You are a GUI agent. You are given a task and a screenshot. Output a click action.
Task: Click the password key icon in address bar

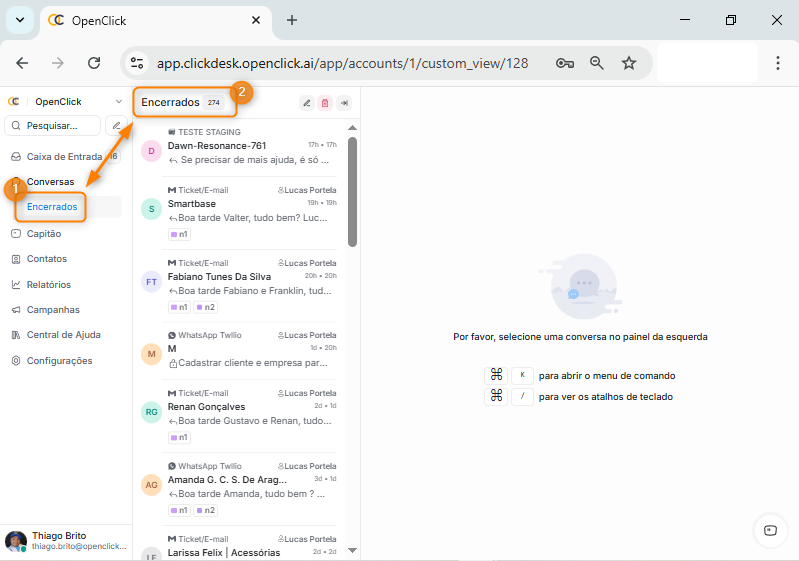(x=565, y=63)
